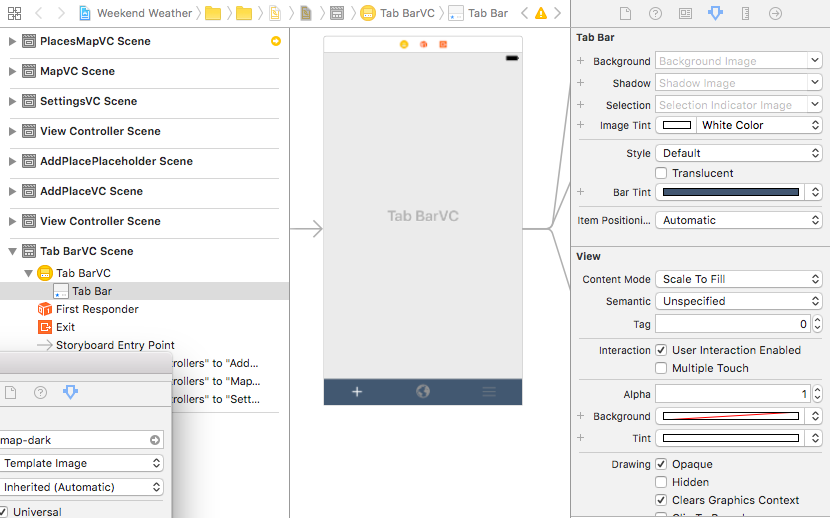The height and width of the screenshot is (518, 831).
Task: Click the Tag value field
Action: coord(733,324)
